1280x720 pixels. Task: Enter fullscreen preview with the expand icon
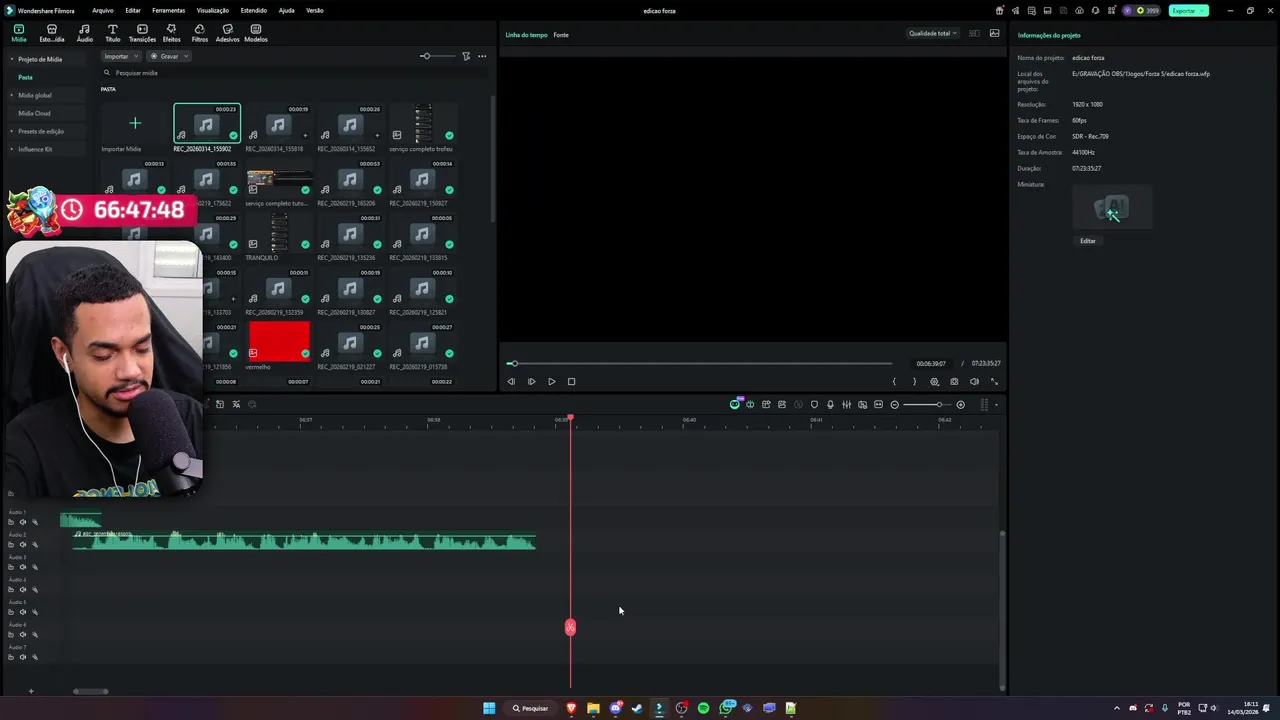pyautogui.click(x=994, y=381)
